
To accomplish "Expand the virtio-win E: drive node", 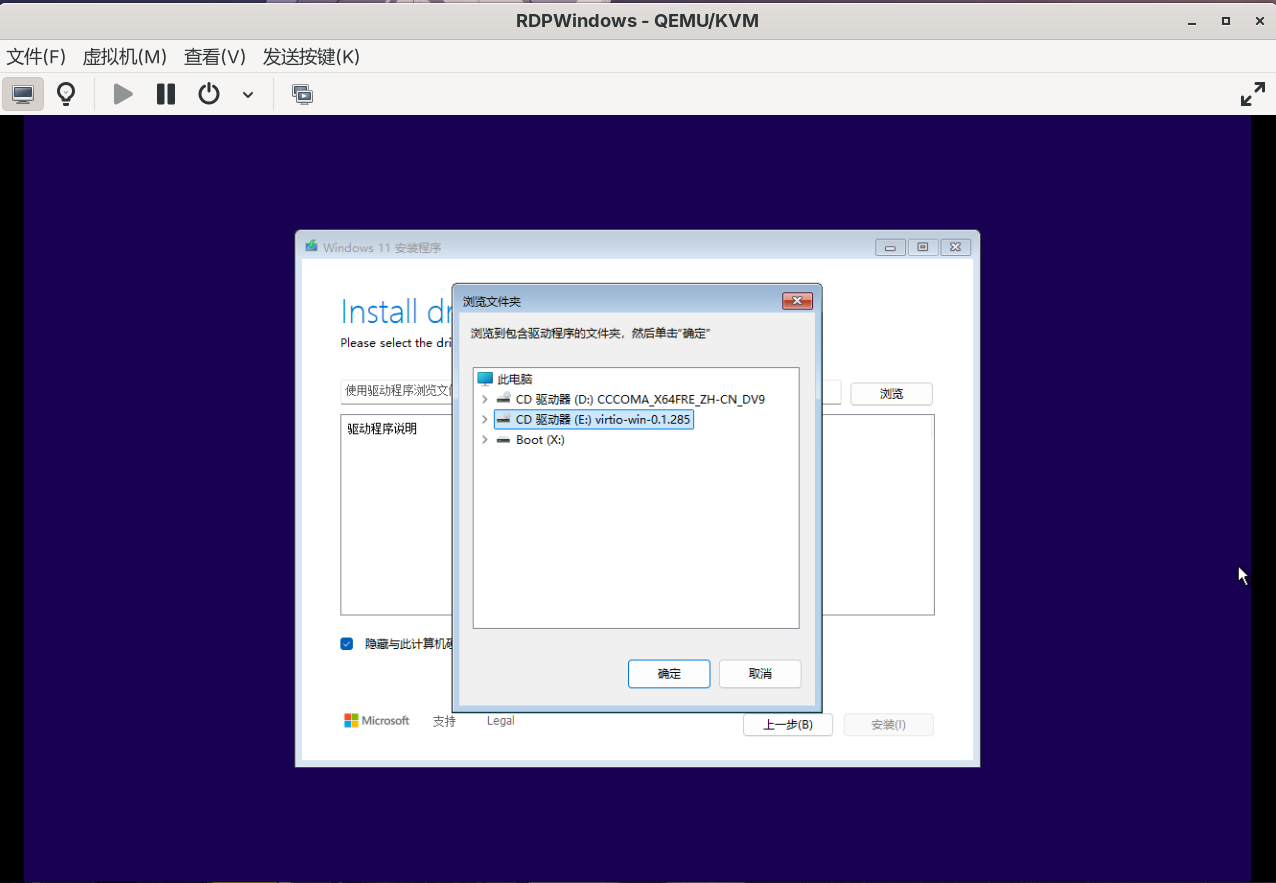I will 485,420.
